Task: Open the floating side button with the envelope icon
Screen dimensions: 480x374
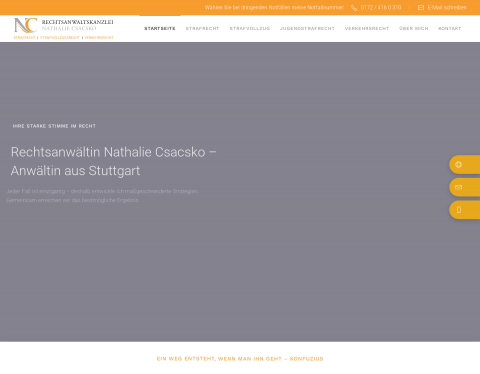Action: tap(465, 187)
